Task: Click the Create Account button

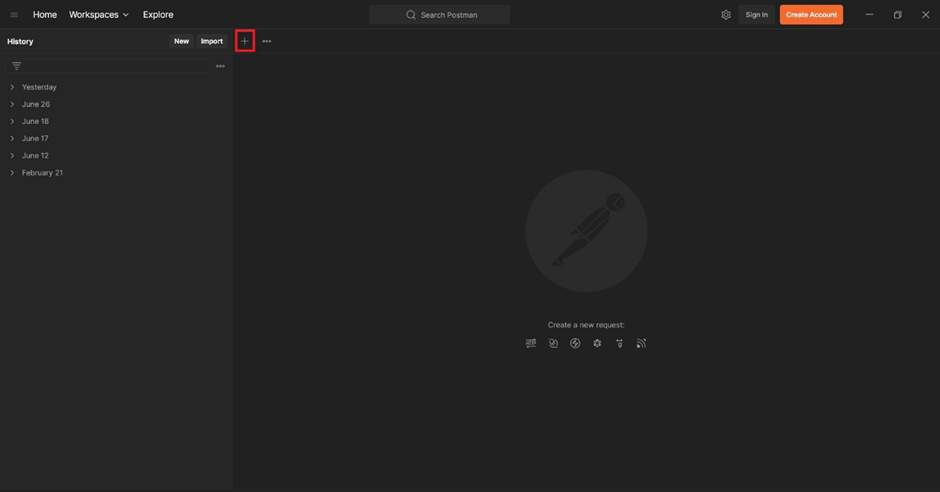Action: click(x=811, y=15)
